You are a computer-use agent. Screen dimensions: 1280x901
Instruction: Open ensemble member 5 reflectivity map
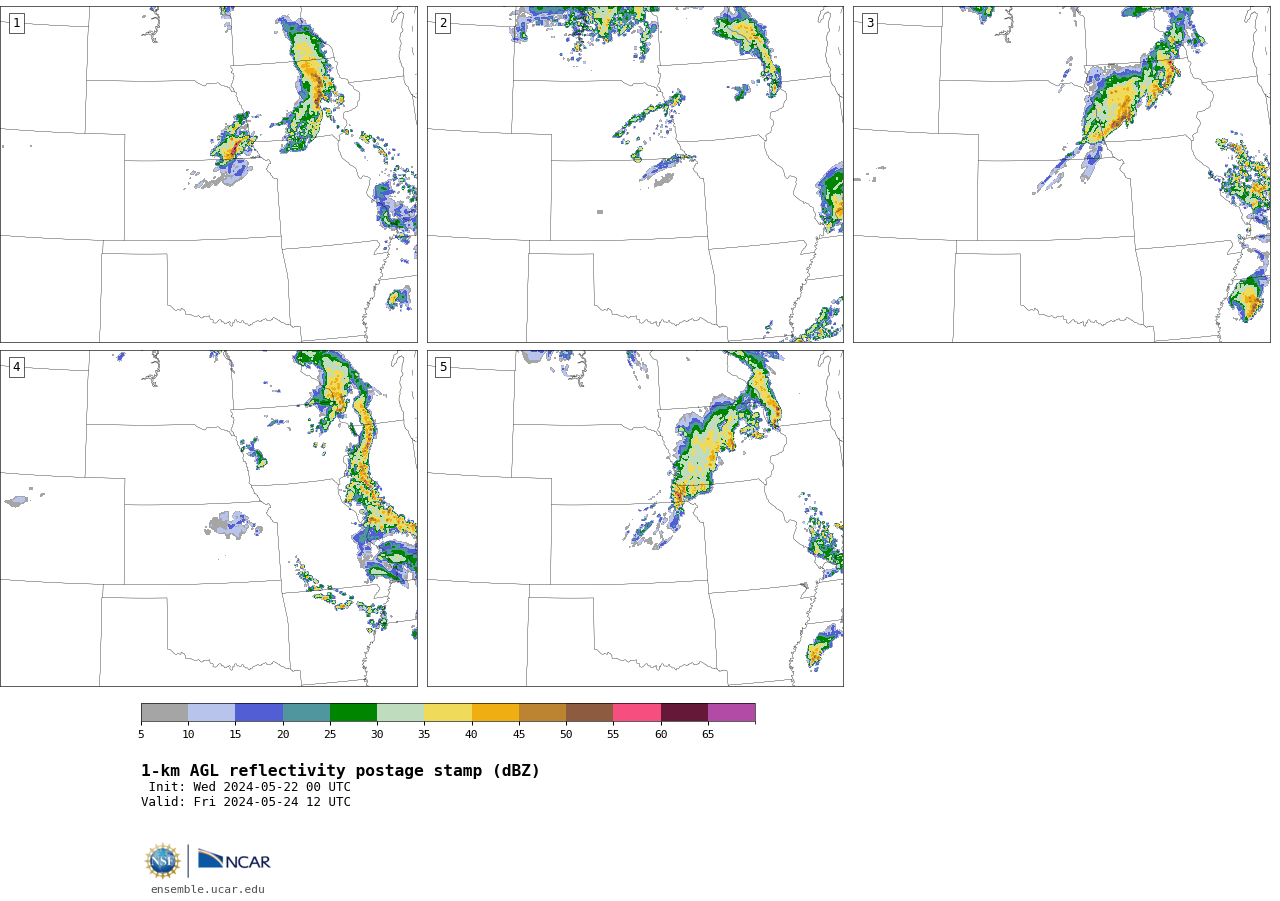click(x=635, y=518)
